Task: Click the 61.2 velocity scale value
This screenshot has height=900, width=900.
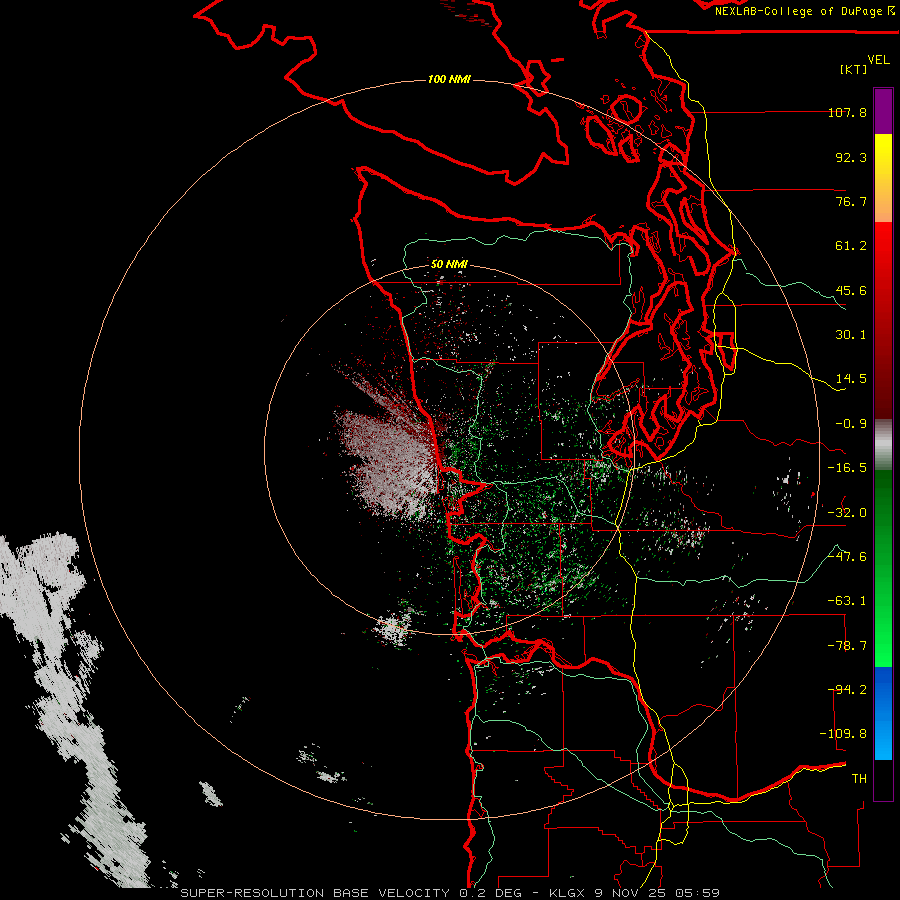Action: click(851, 246)
